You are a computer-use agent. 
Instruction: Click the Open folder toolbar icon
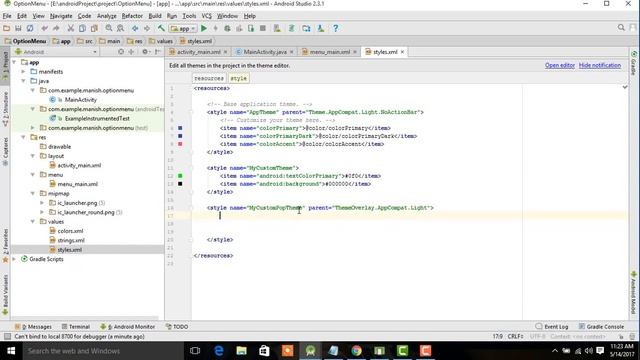tap(6, 28)
